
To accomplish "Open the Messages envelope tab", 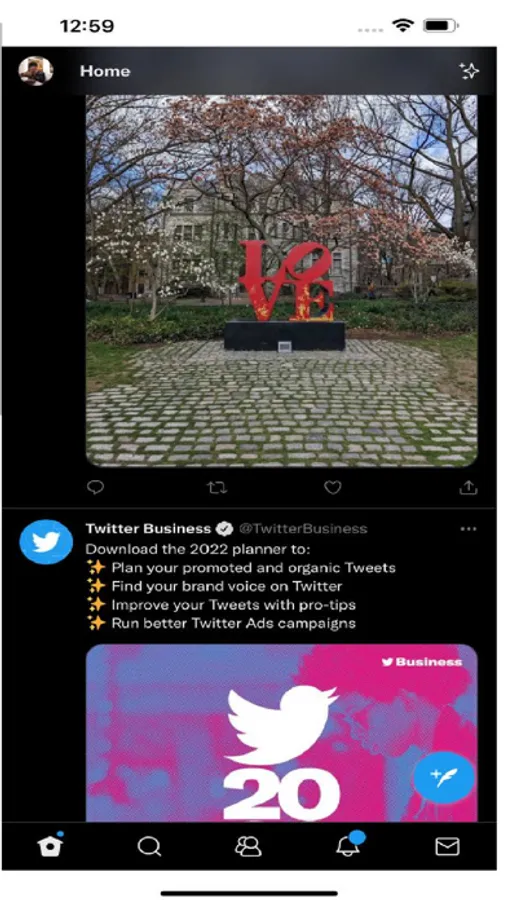I will 447,846.
